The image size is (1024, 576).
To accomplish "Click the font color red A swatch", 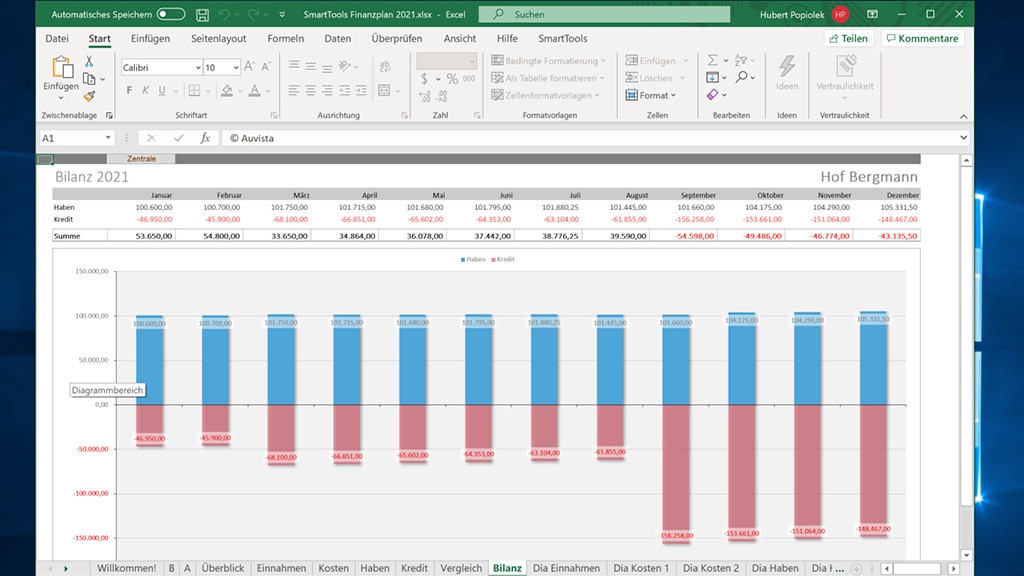I will (x=254, y=90).
